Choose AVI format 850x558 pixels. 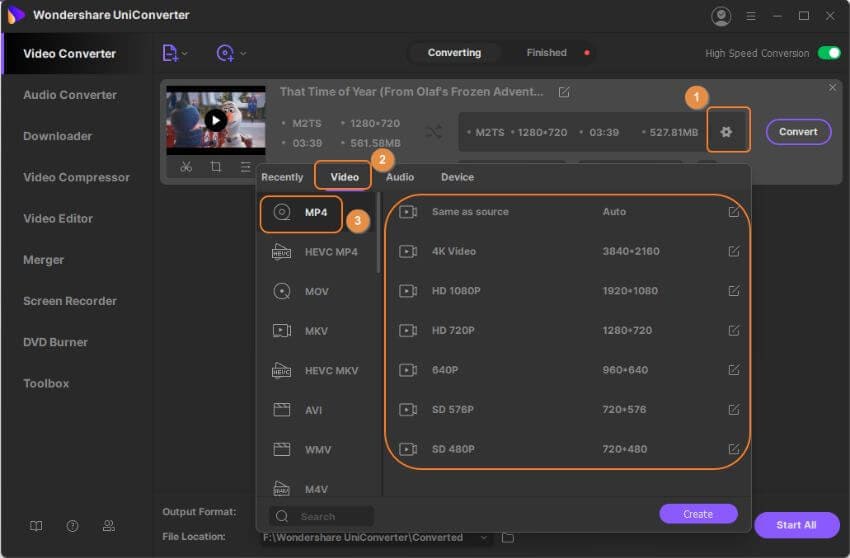[317, 411]
